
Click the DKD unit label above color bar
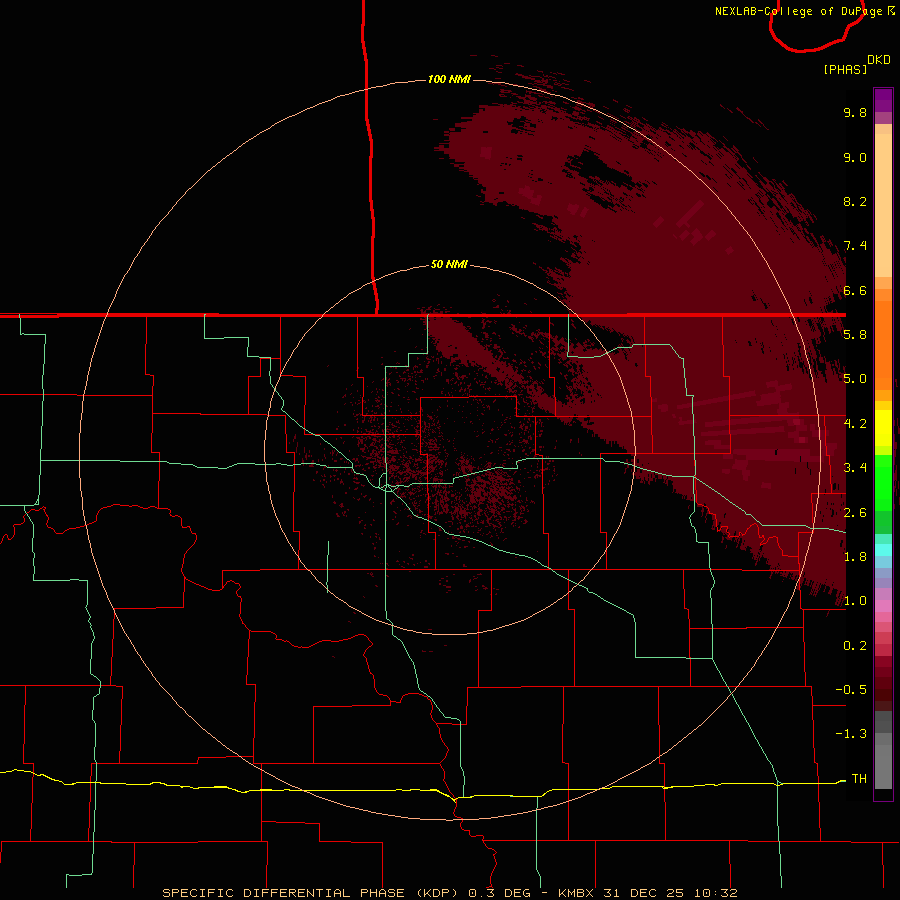878,60
